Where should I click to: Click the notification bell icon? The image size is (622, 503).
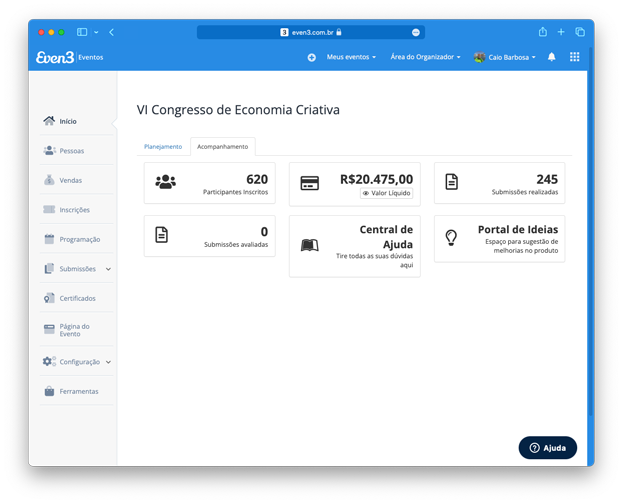(x=551, y=57)
